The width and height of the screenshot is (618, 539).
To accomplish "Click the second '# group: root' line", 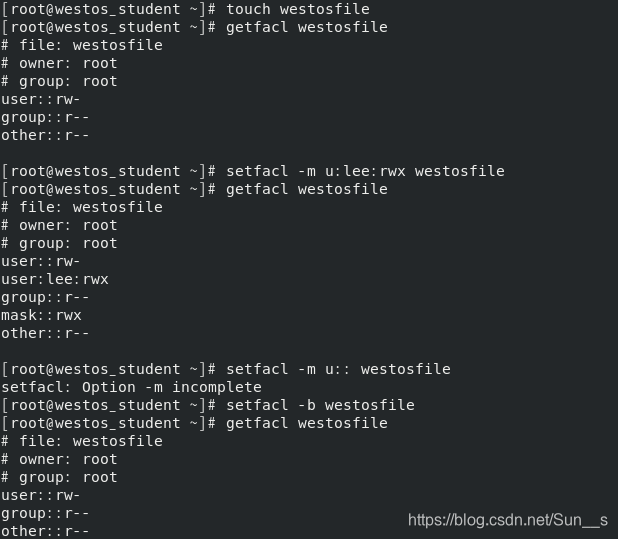I will pyautogui.click(x=59, y=243).
